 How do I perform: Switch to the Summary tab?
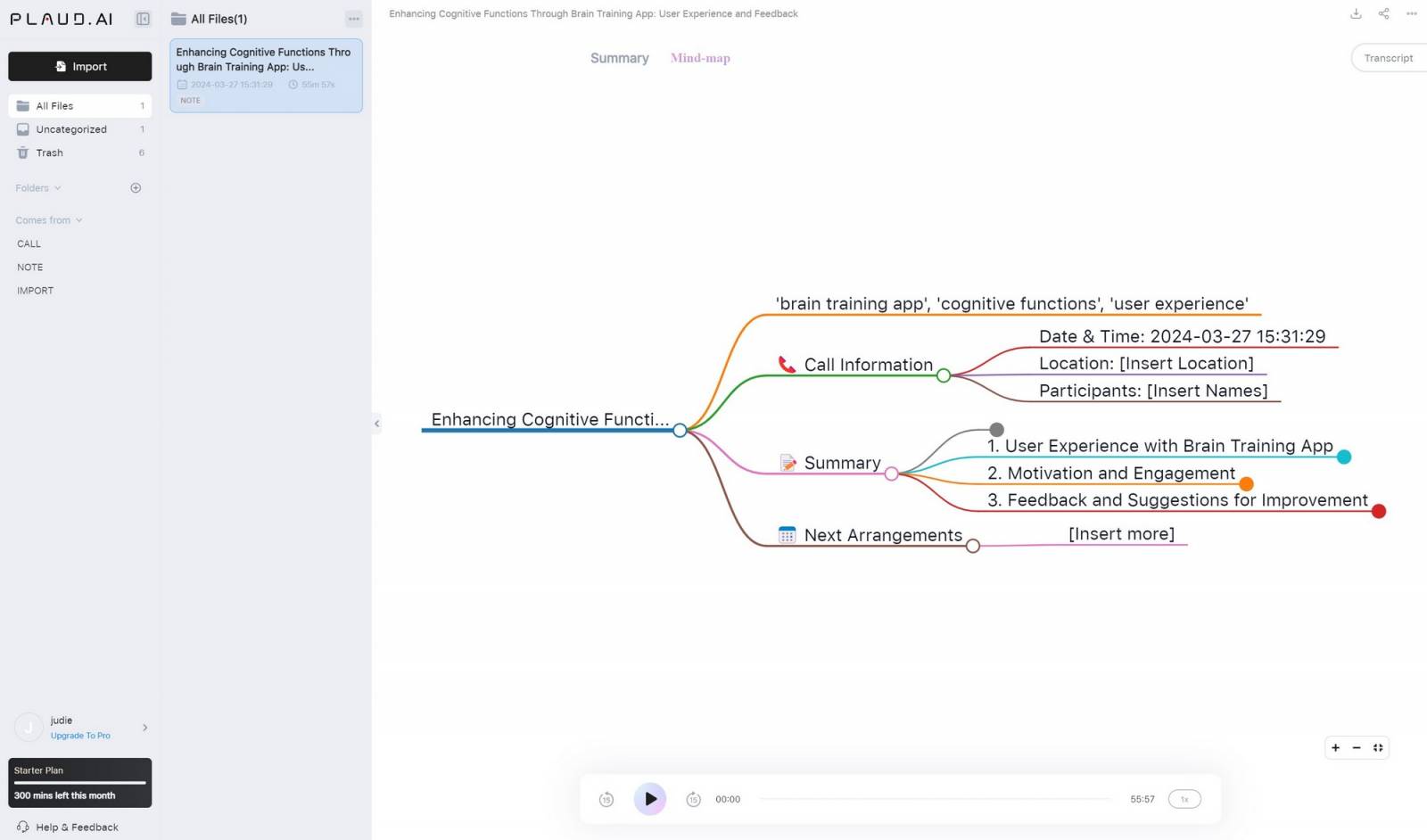619,58
